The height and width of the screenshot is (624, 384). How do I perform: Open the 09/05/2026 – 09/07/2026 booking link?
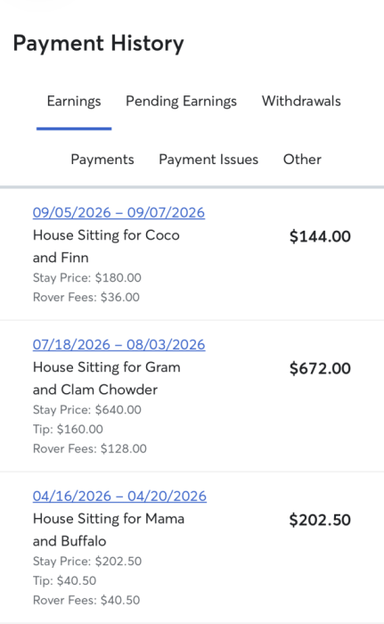(119, 213)
